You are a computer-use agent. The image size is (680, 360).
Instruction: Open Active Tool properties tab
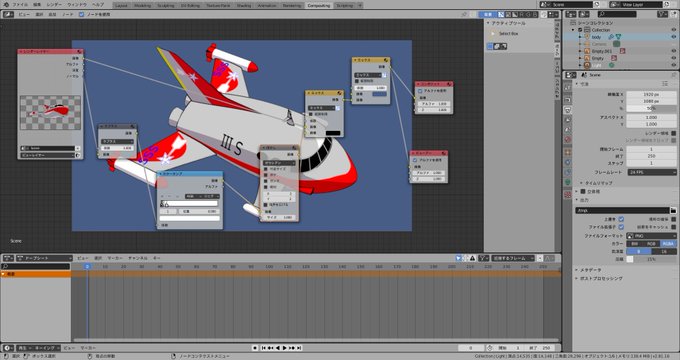568,88
